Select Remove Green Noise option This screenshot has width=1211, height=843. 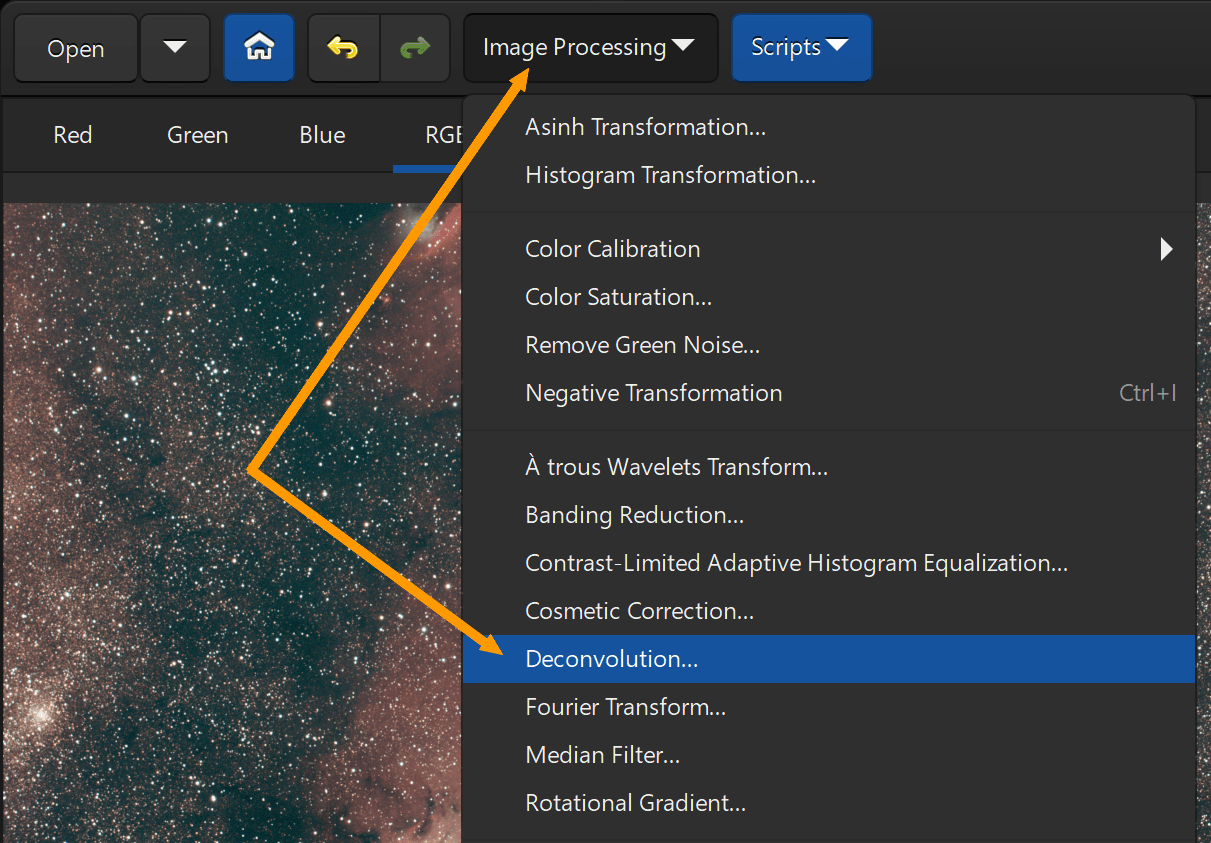[x=642, y=345]
